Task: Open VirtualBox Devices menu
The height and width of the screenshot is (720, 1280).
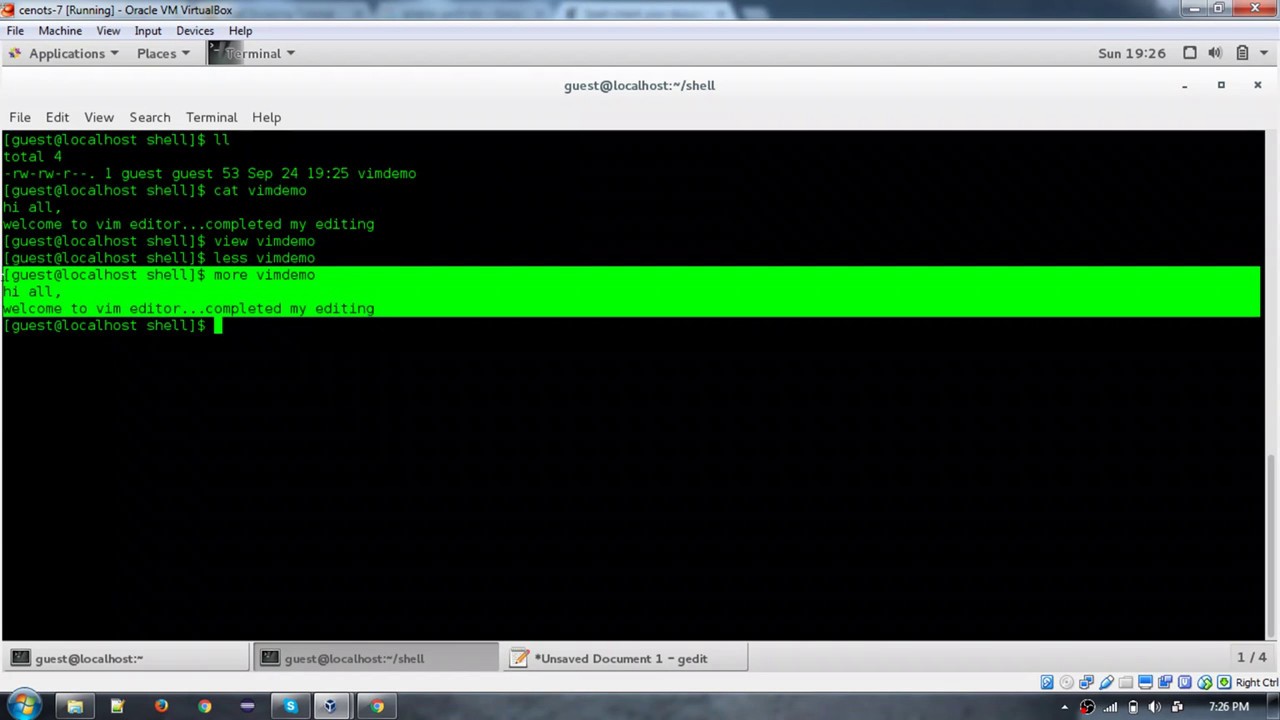Action: [195, 31]
